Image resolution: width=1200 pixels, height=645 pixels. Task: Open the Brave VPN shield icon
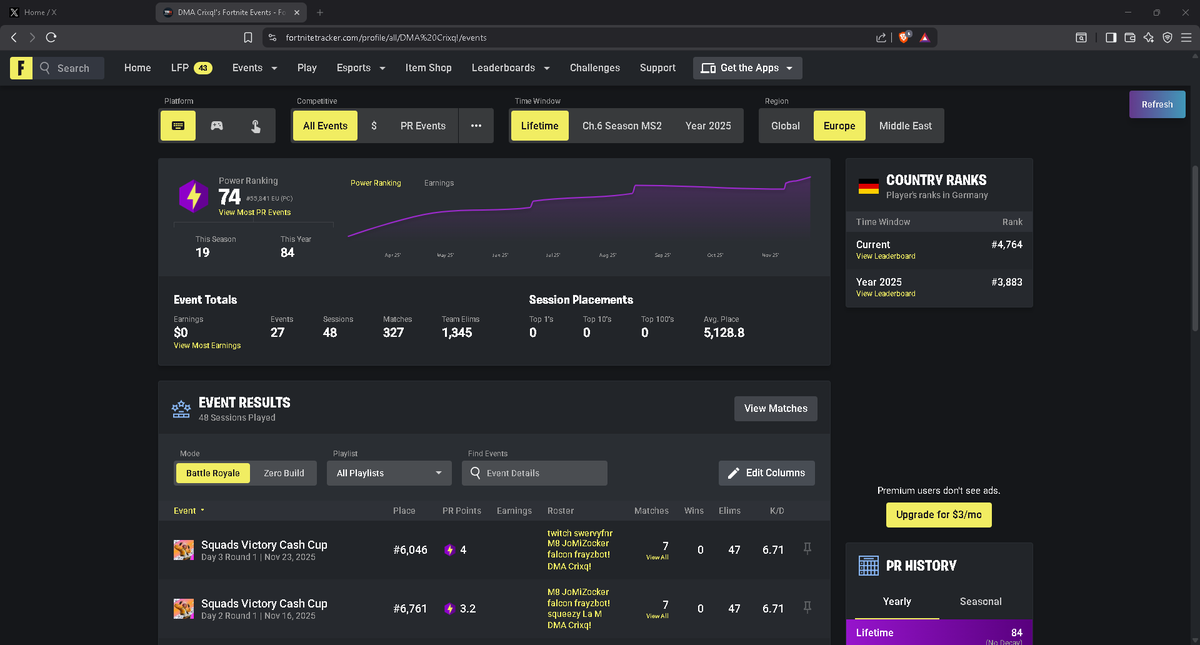pyautogui.click(x=1167, y=37)
